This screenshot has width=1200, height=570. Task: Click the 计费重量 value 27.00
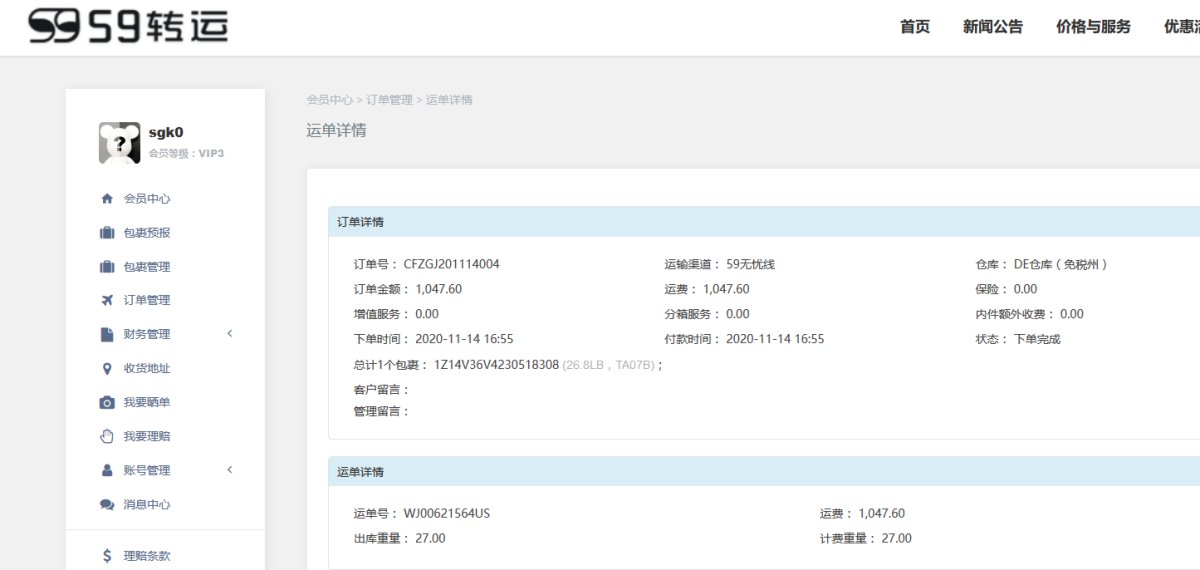click(x=896, y=538)
